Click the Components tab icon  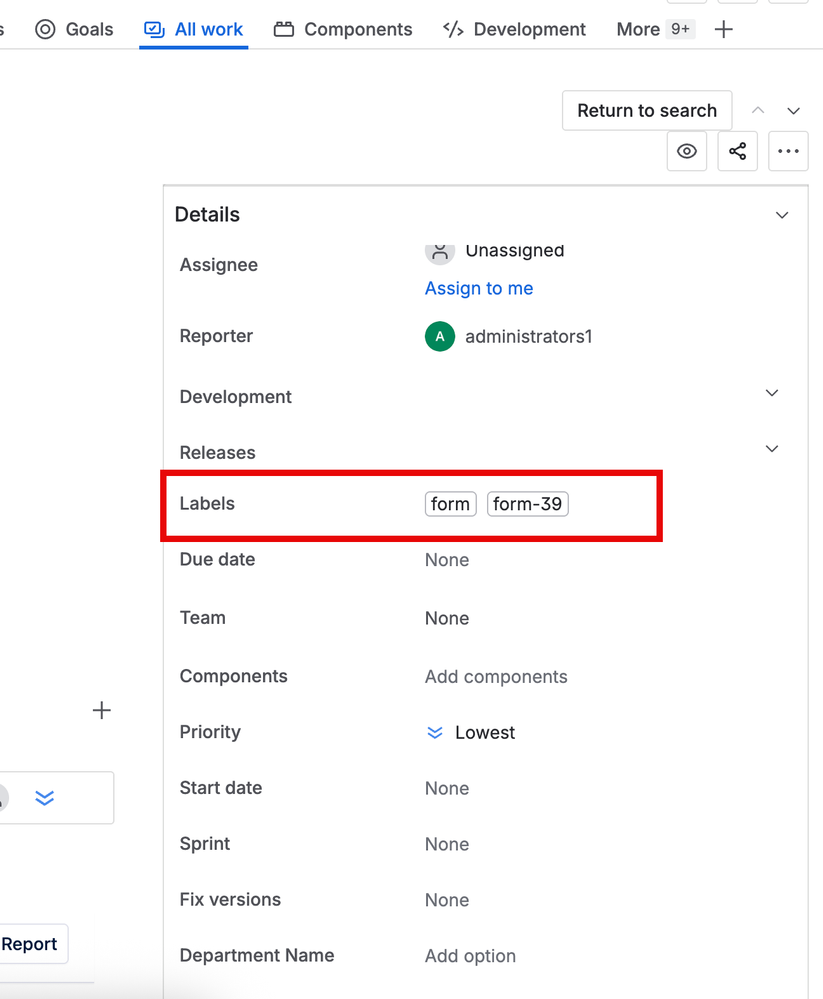(283, 29)
